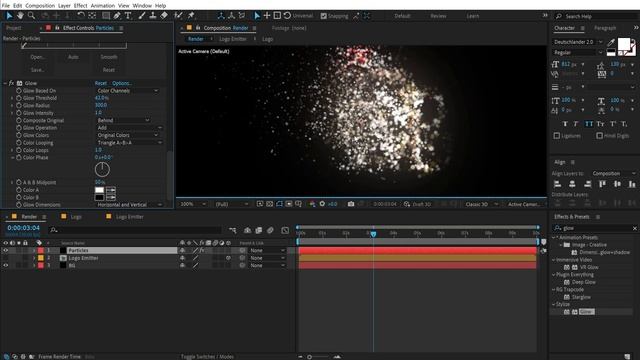Click Reset link for Glow effect
Screen dimensions: 640x360
101,83
